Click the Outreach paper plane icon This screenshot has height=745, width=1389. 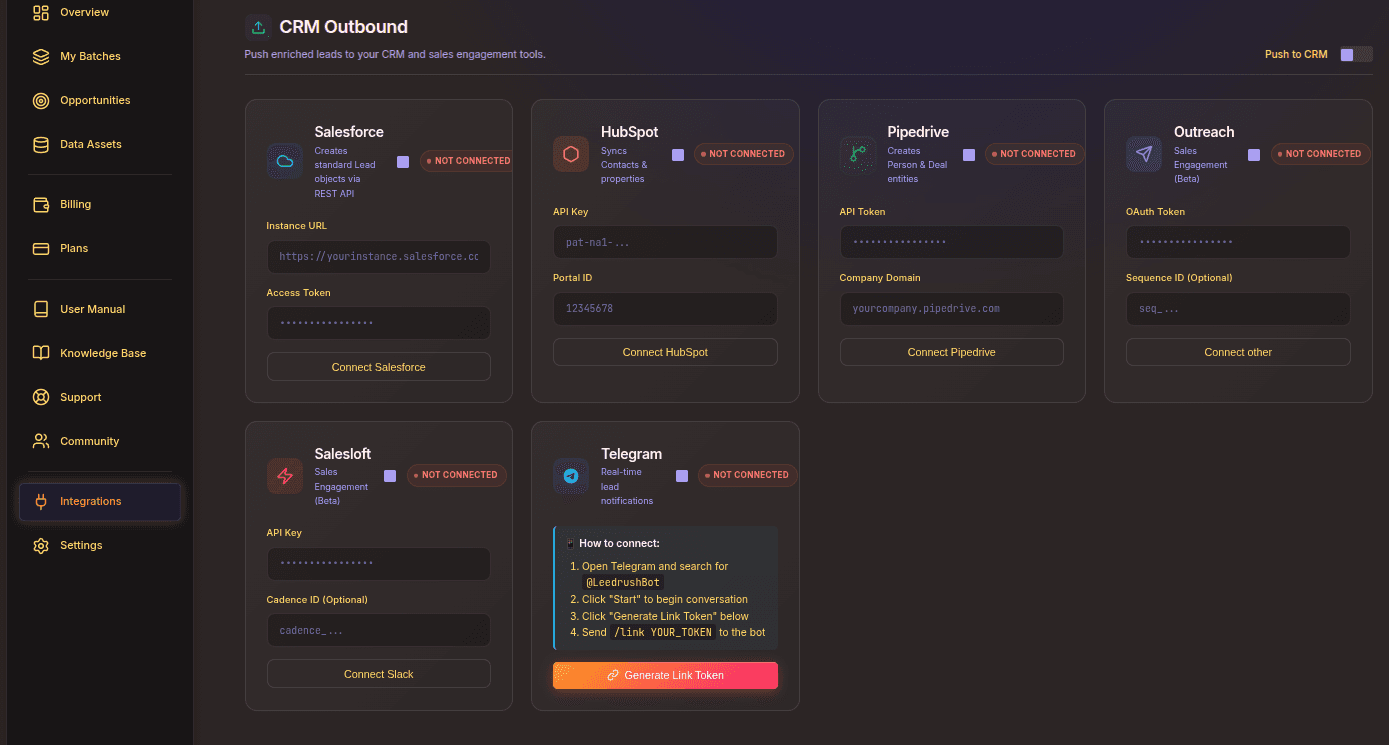tap(1143, 154)
